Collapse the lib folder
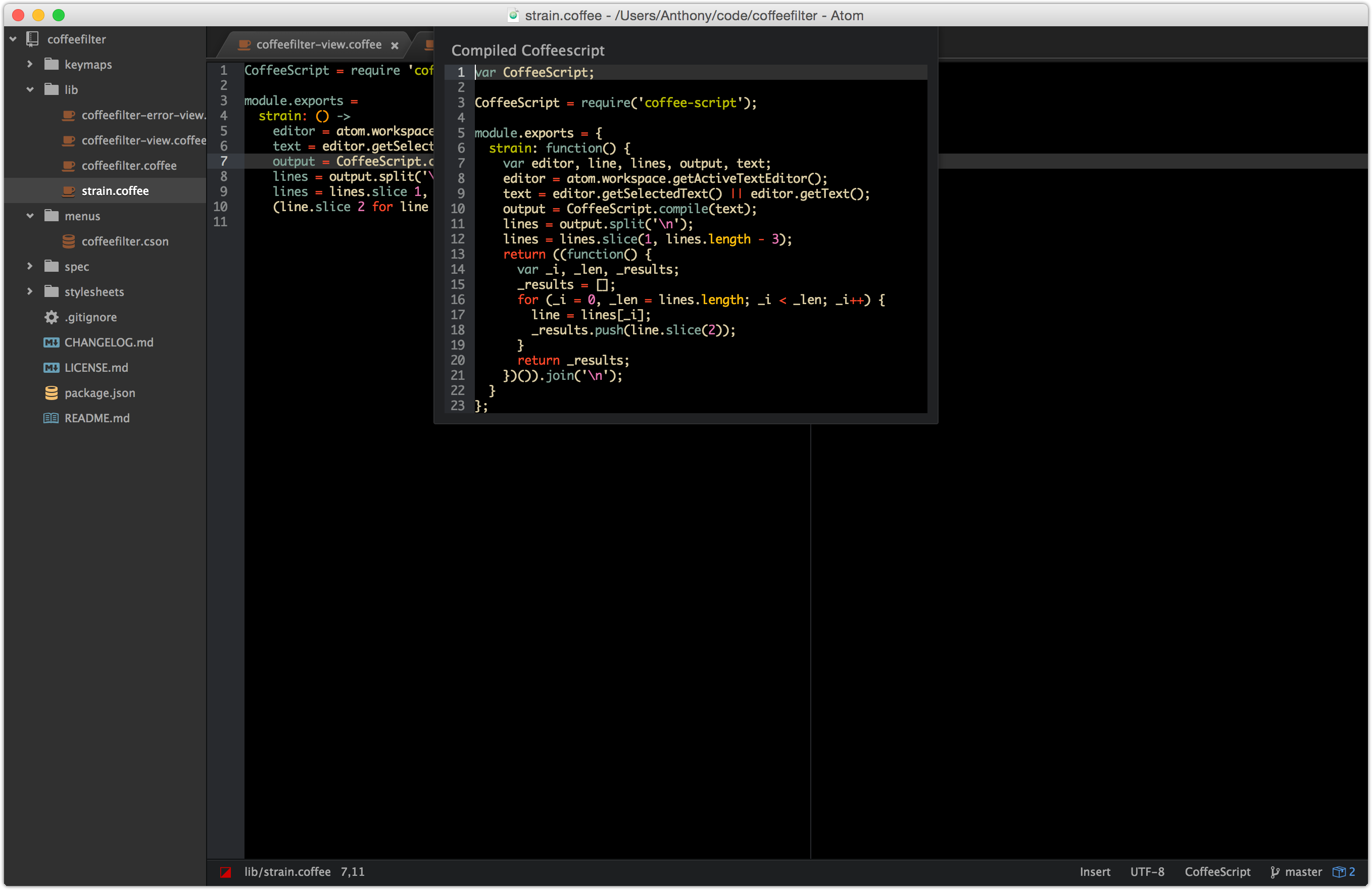Image resolution: width=1372 pixels, height=890 pixels. coord(30,89)
